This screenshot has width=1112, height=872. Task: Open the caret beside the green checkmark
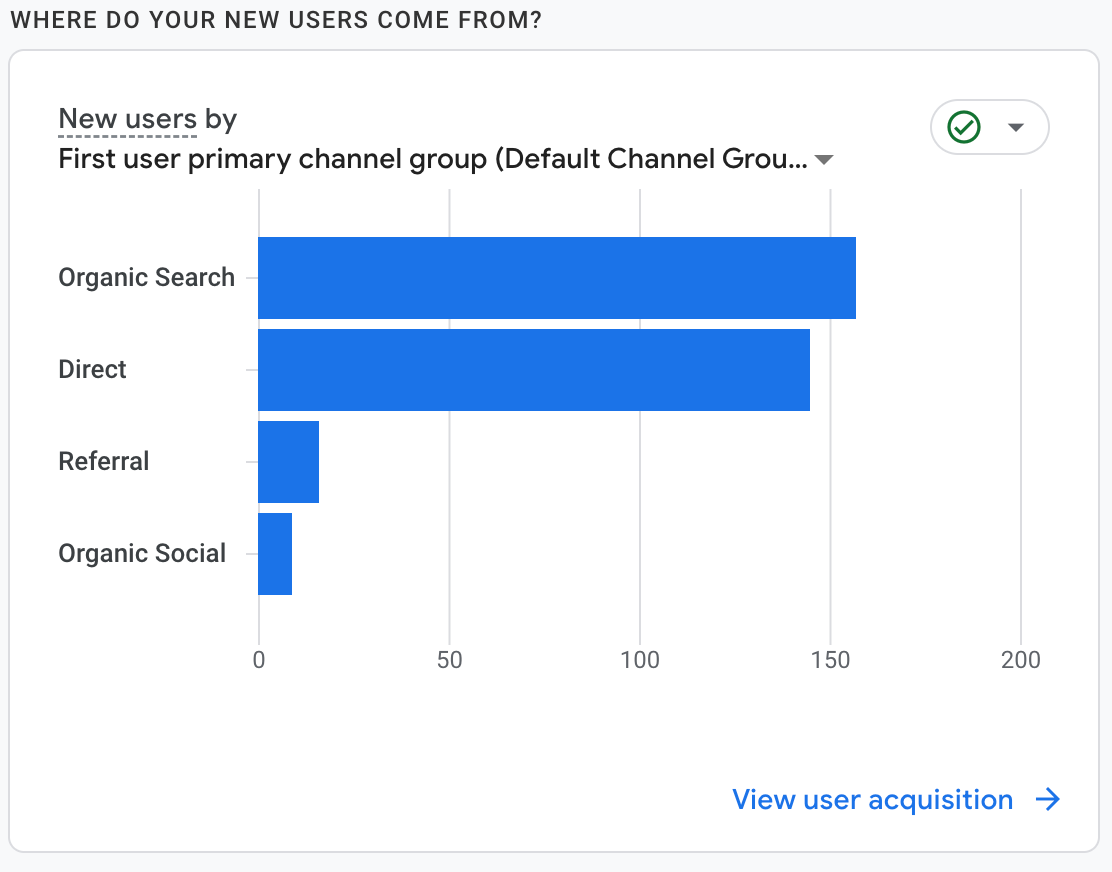pyautogui.click(x=1016, y=127)
